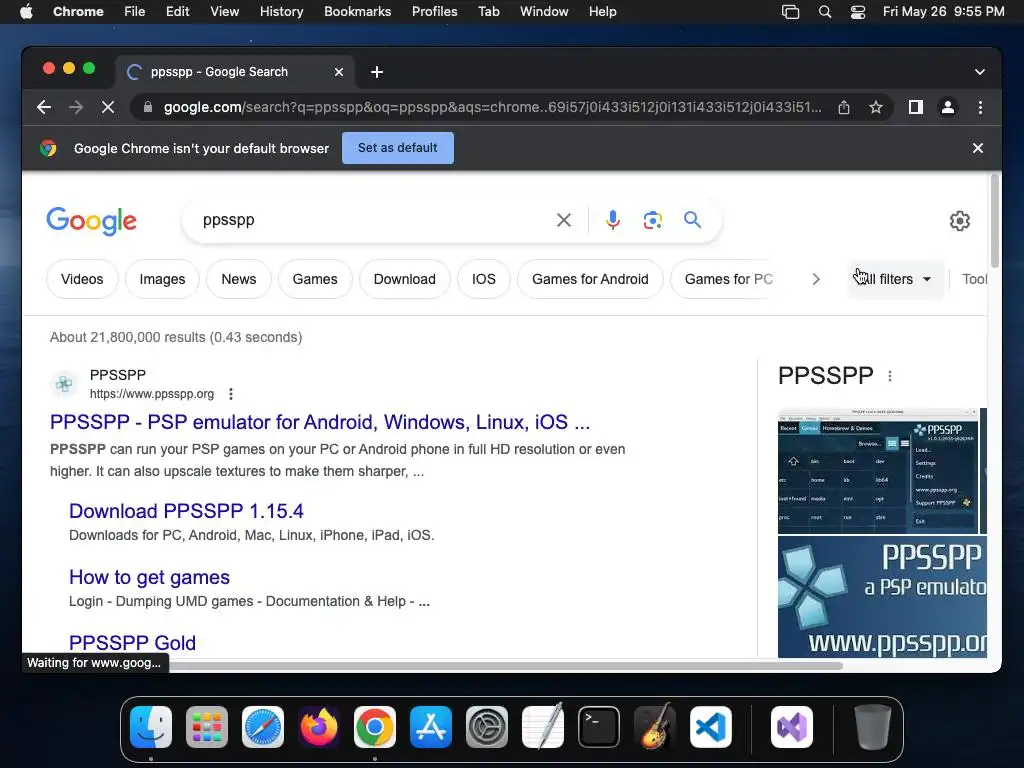Open the Chrome profile avatar

point(948,107)
